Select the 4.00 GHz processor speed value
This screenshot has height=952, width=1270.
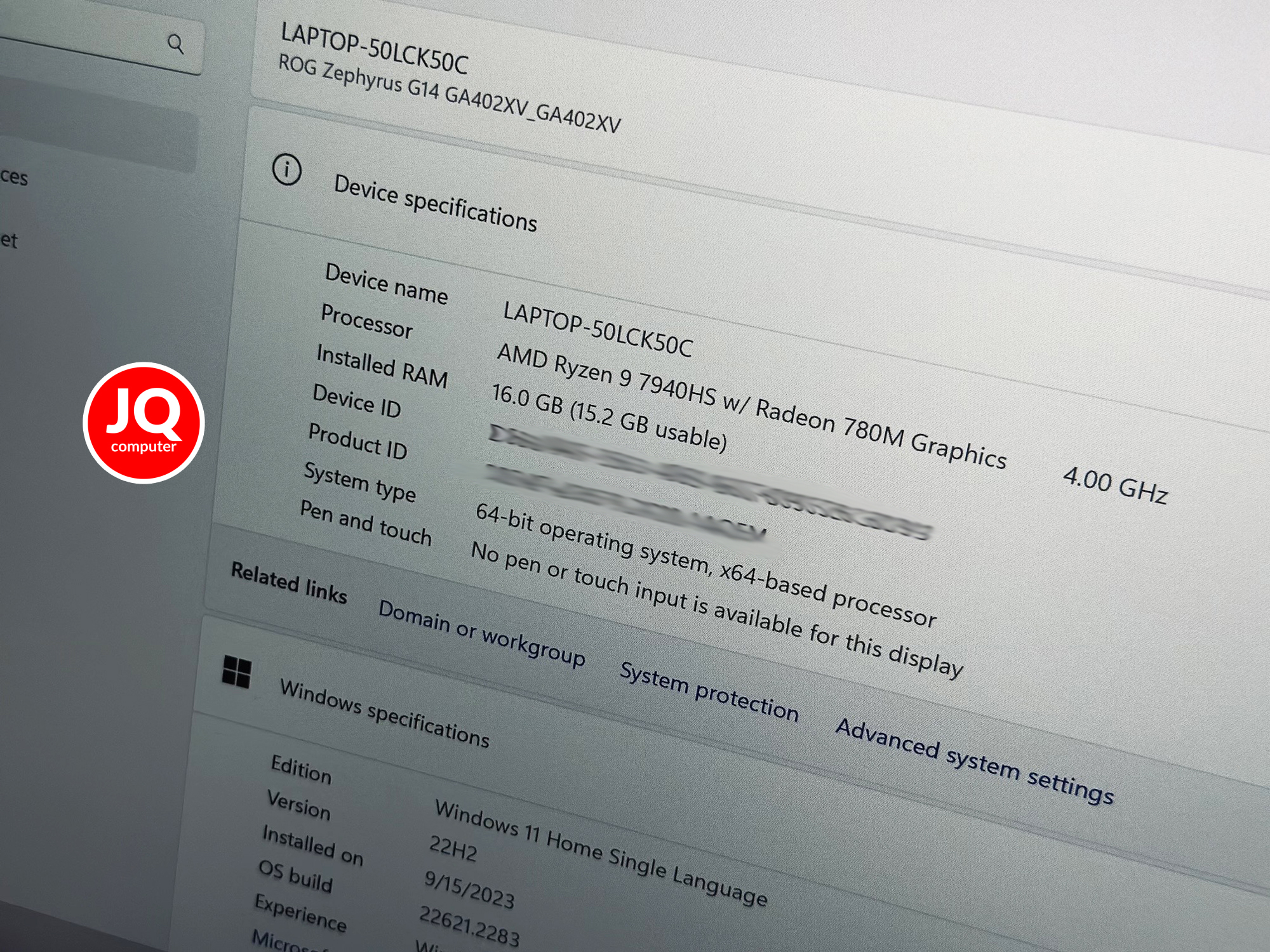click(1116, 485)
